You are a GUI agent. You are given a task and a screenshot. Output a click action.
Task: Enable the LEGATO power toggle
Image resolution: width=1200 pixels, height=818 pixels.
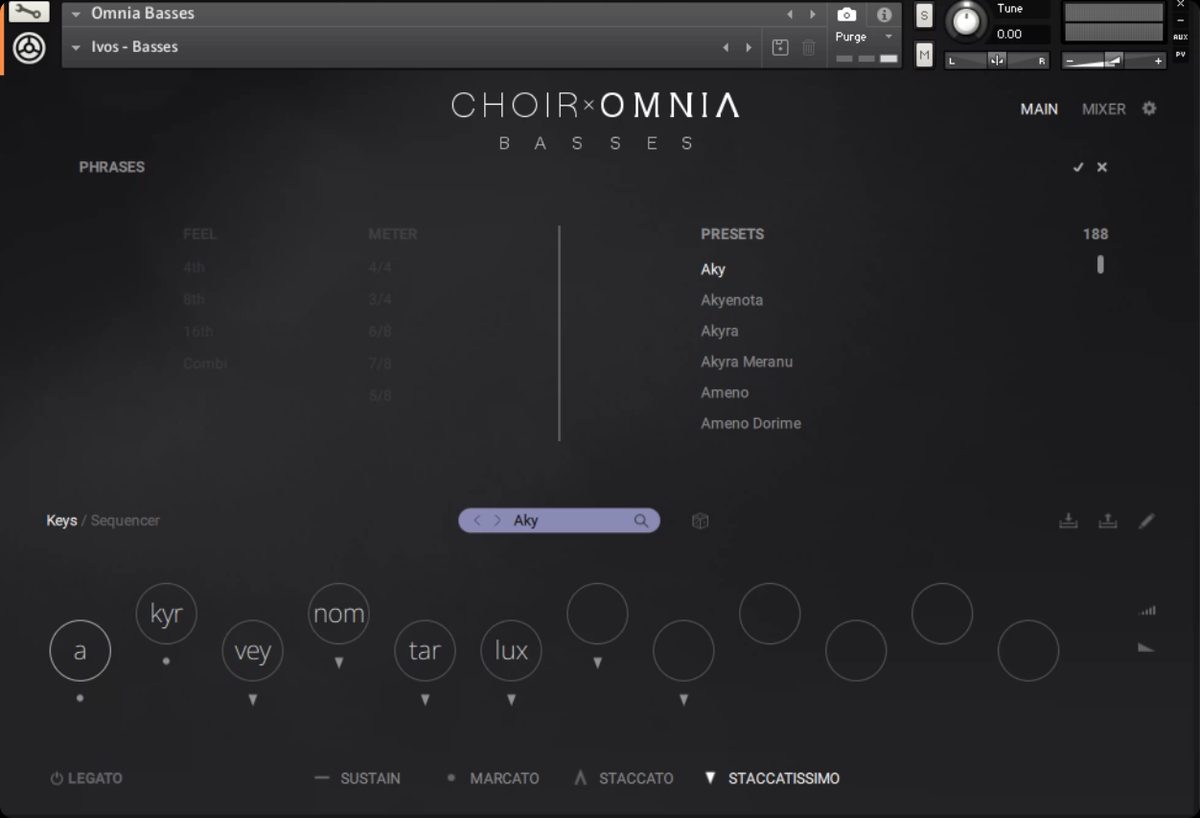(x=57, y=778)
